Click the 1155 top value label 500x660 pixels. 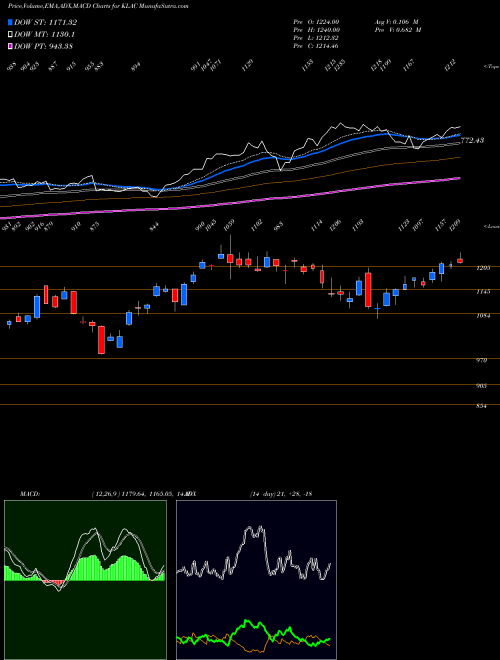(x=308, y=66)
